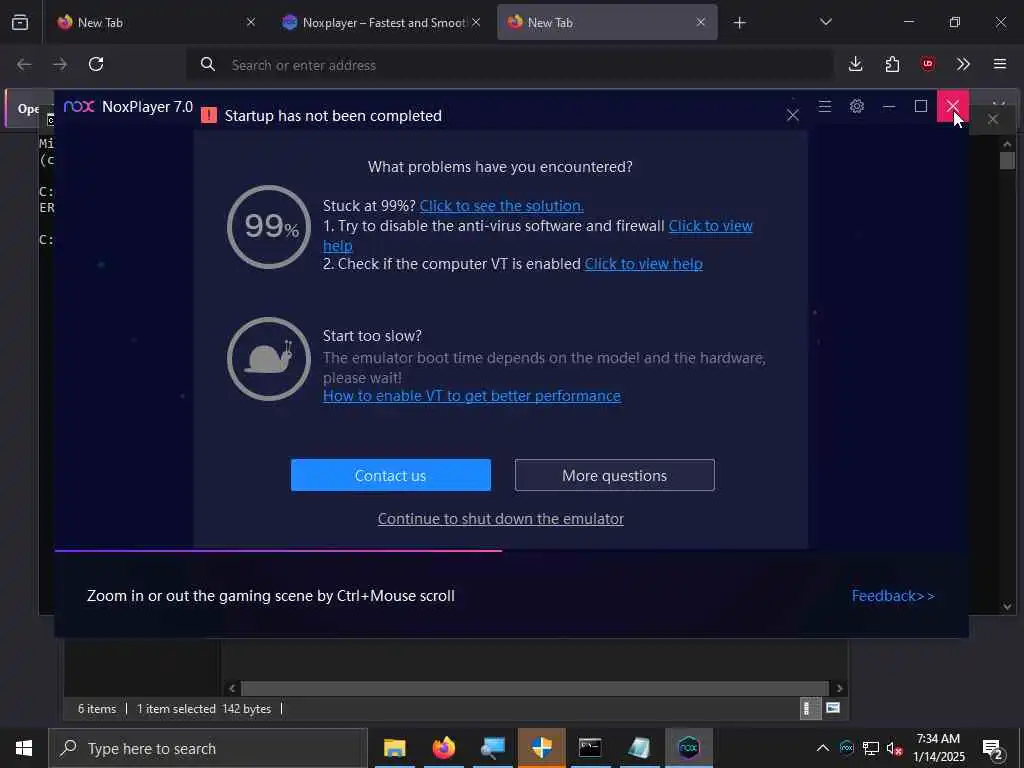Open 'How to enable VT' performance link

(472, 396)
